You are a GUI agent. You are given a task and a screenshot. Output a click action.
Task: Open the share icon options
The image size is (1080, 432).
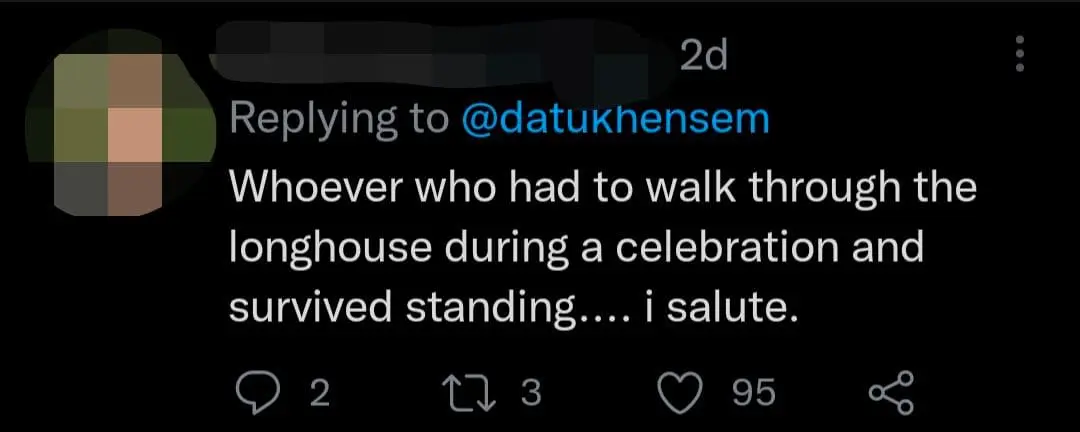coord(891,392)
